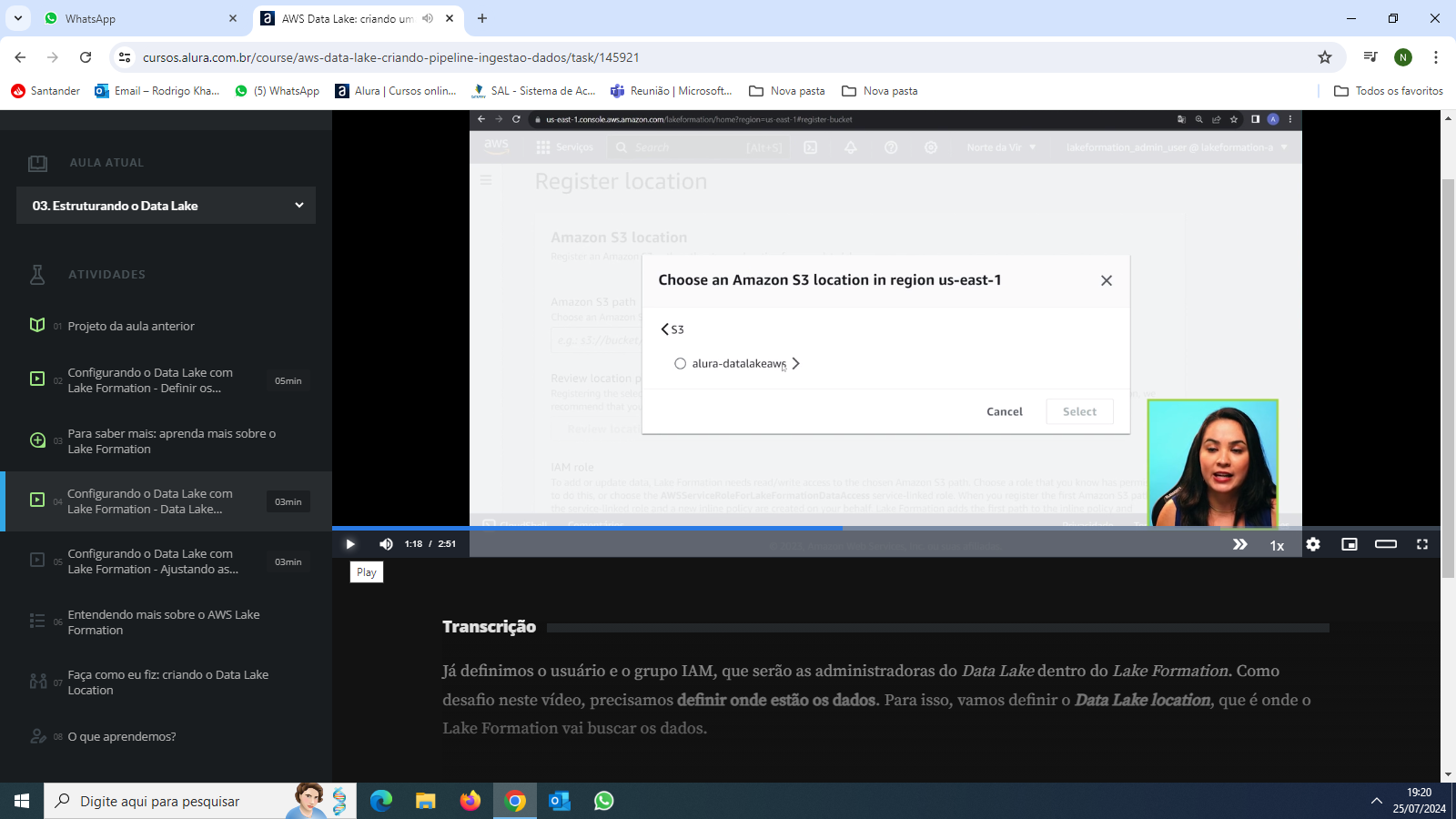Open Alura | Cursos onlin... bookmark

(396, 91)
